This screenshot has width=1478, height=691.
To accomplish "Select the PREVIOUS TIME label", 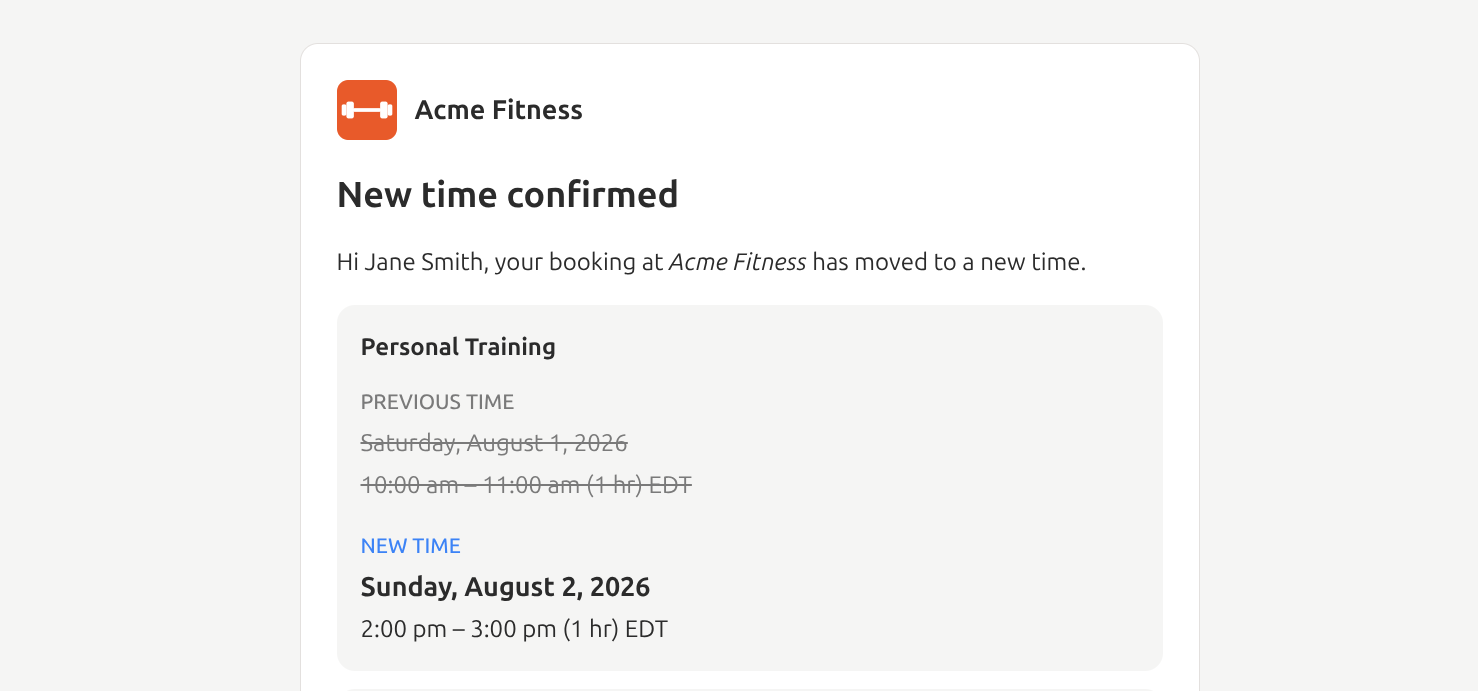I will pos(437,402).
